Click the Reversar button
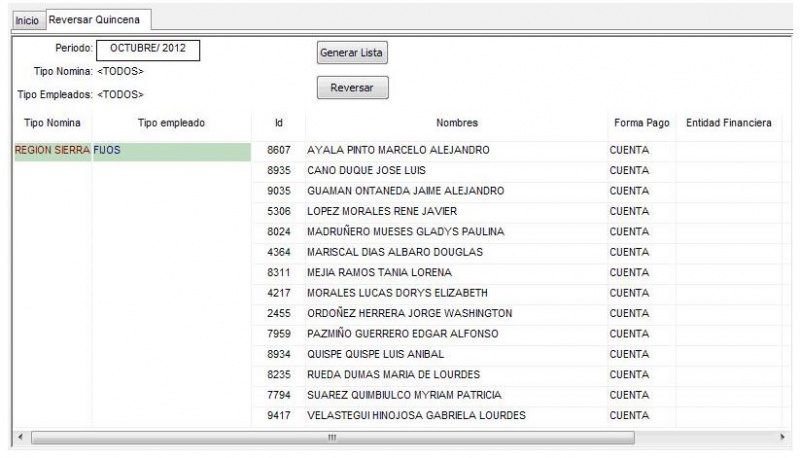Screen dimensions: 800x458 (x=352, y=87)
